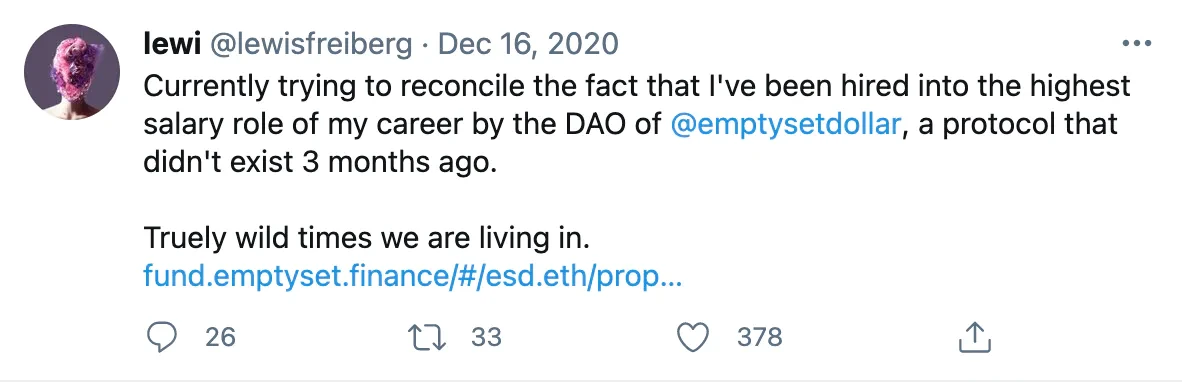Select the sentence 'Truely wild times we are living in.'
The width and height of the screenshot is (1182, 382).
366,239
